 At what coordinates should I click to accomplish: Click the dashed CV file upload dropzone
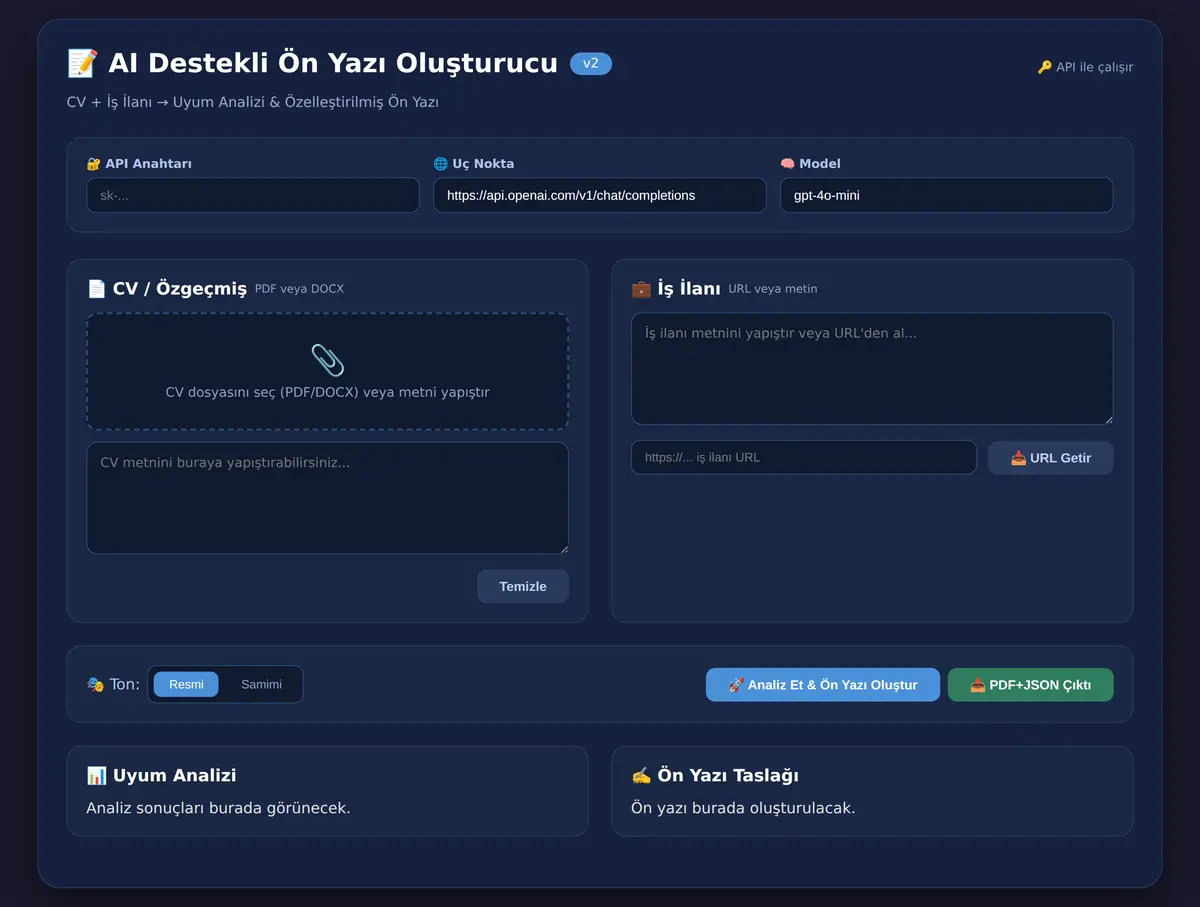click(328, 372)
